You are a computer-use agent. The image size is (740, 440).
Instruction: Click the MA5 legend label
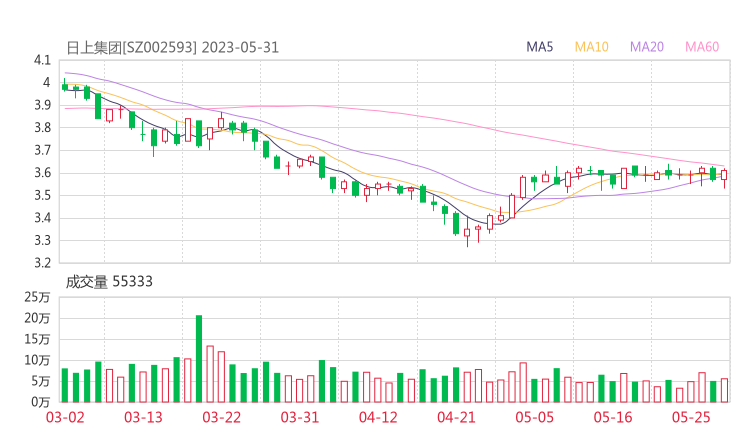(x=539, y=47)
